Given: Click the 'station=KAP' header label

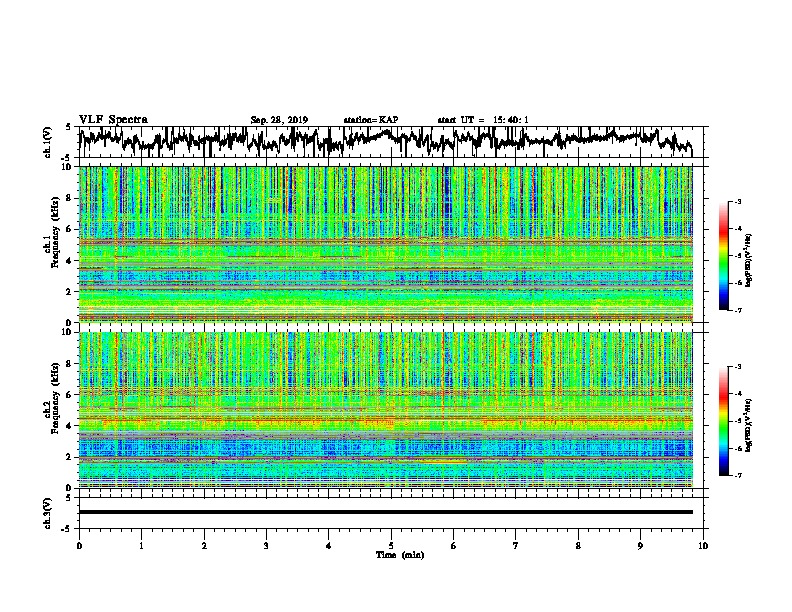Looking at the screenshot, I should pyautogui.click(x=371, y=120).
